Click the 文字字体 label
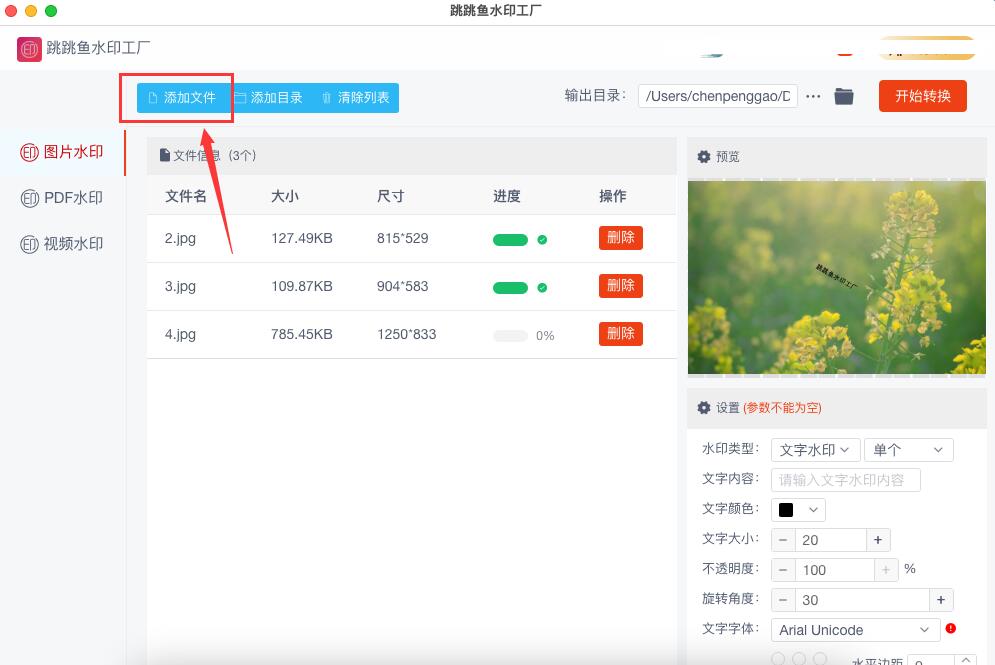 (730, 628)
